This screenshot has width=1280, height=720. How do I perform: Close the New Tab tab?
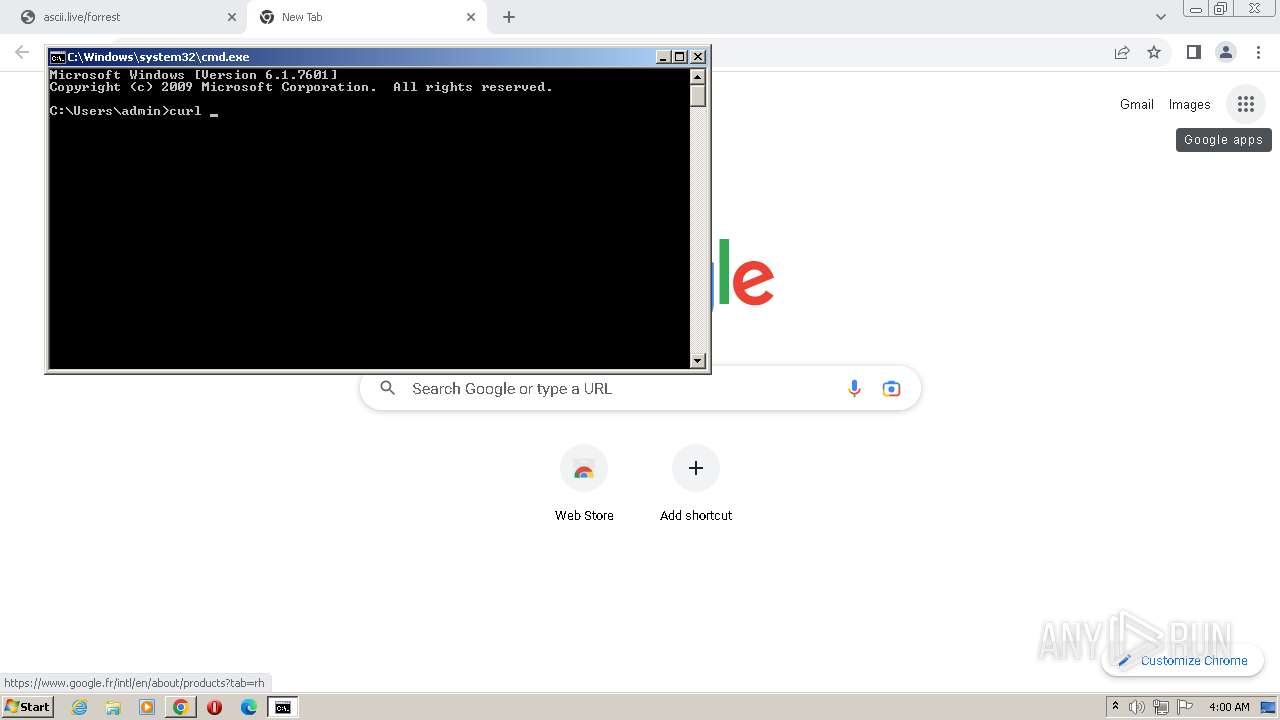coord(471,17)
